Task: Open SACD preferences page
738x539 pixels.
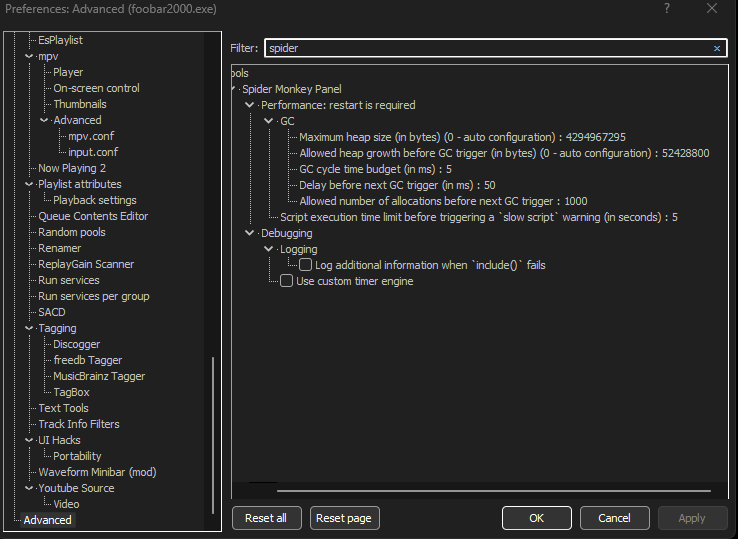Action: [52, 313]
